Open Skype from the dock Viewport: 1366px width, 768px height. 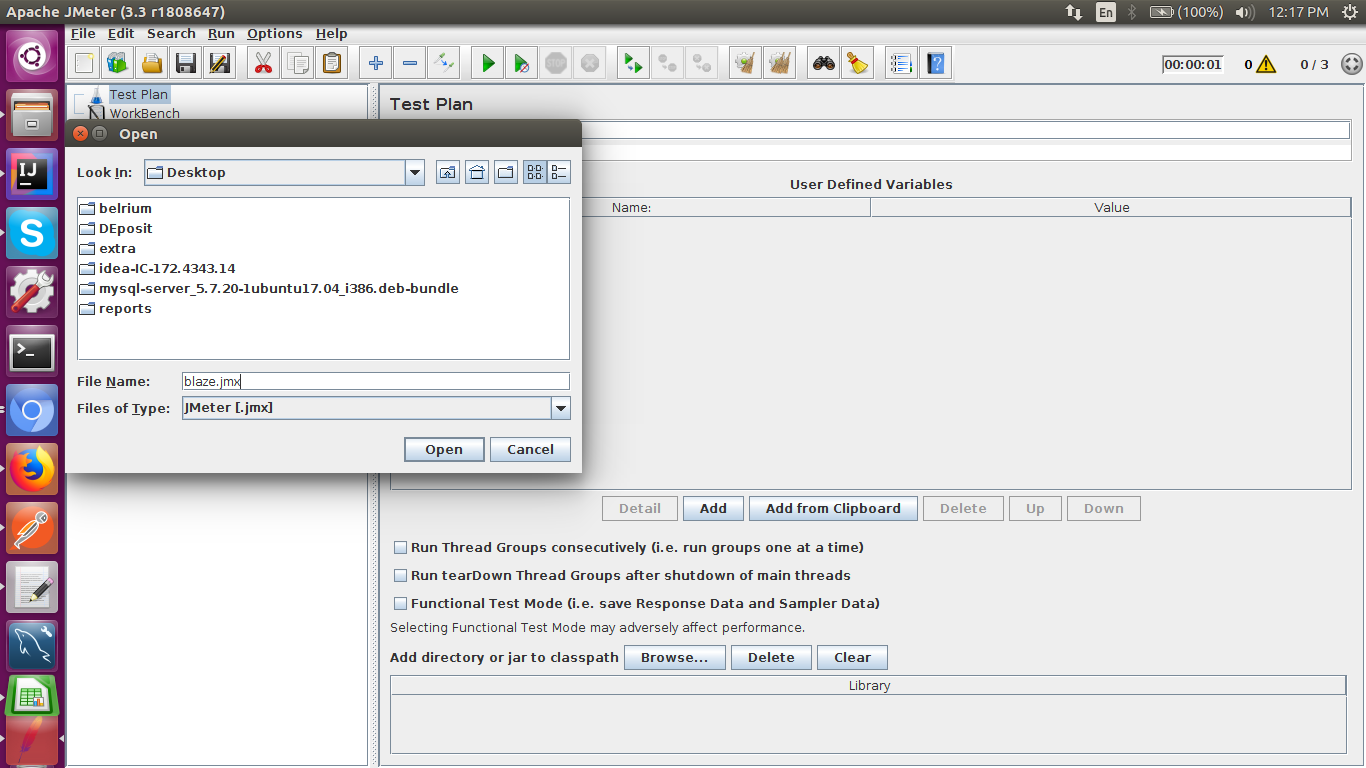coord(32,234)
